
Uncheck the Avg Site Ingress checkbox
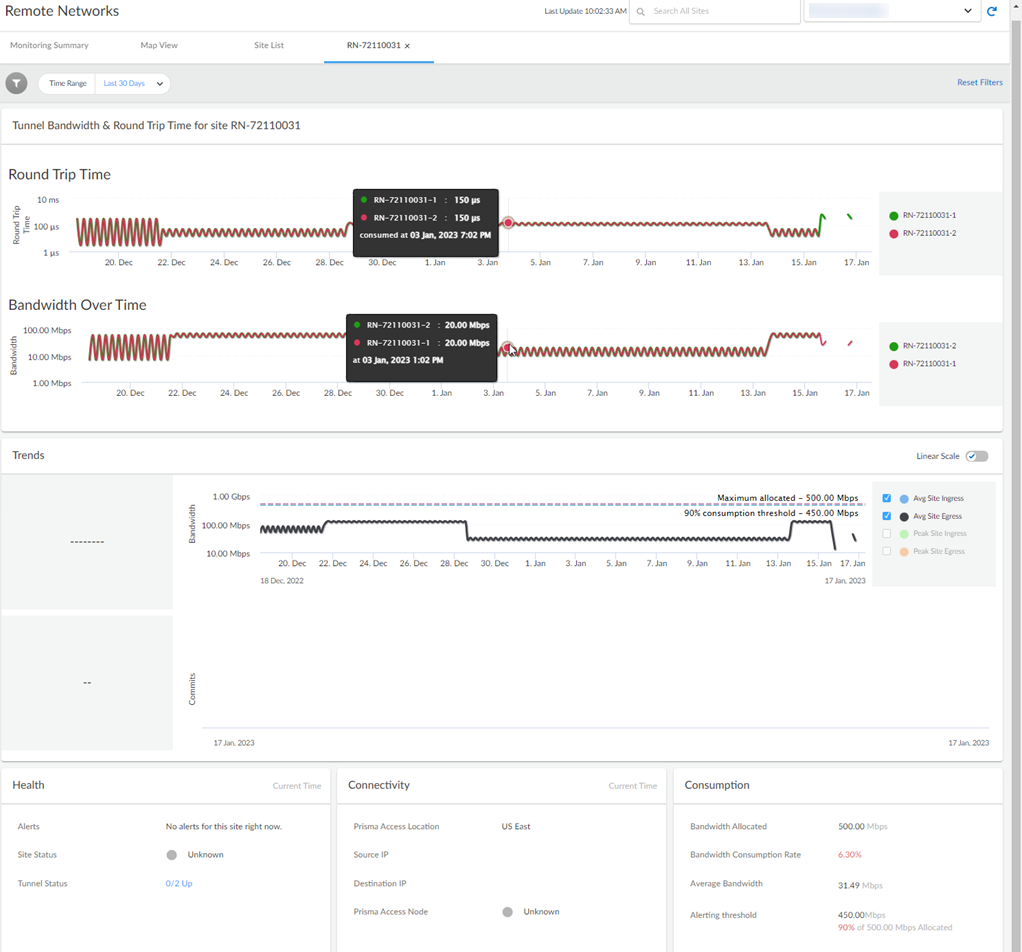pyautogui.click(x=886, y=498)
